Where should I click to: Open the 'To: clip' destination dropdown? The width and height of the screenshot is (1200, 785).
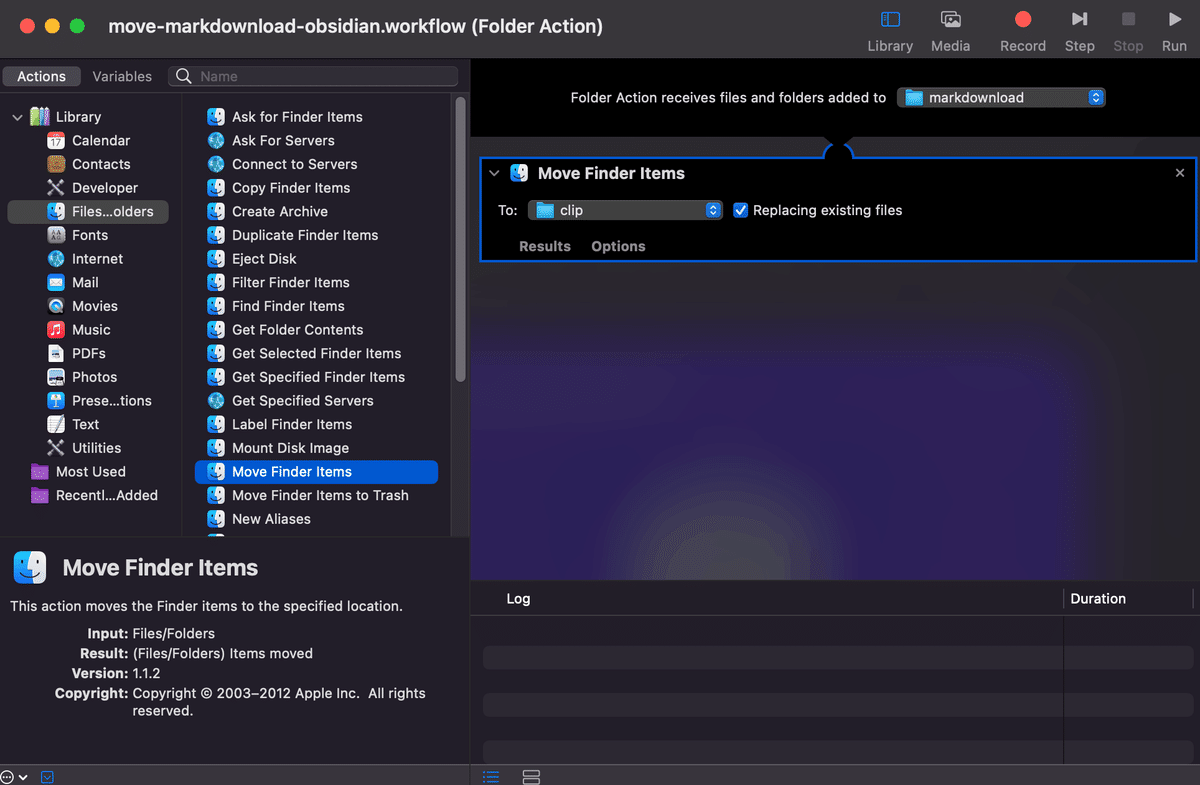[625, 210]
